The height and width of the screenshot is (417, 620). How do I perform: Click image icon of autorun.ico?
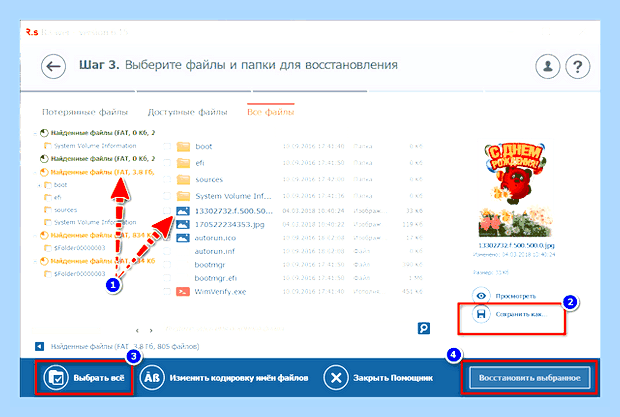(183, 238)
